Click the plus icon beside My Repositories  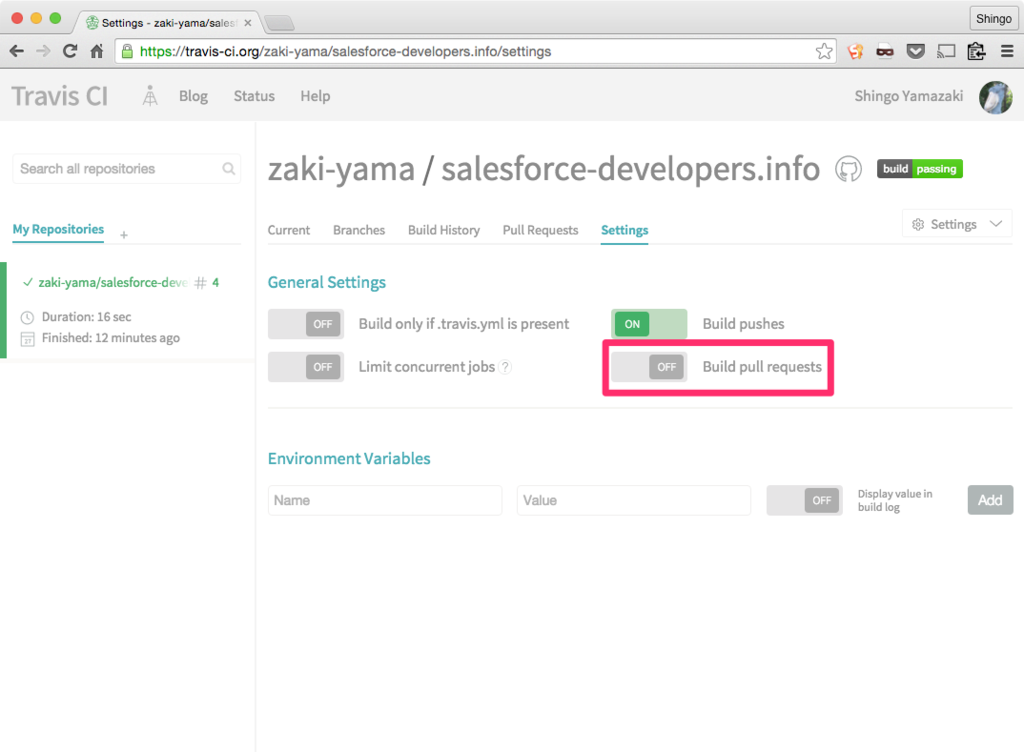click(x=124, y=234)
